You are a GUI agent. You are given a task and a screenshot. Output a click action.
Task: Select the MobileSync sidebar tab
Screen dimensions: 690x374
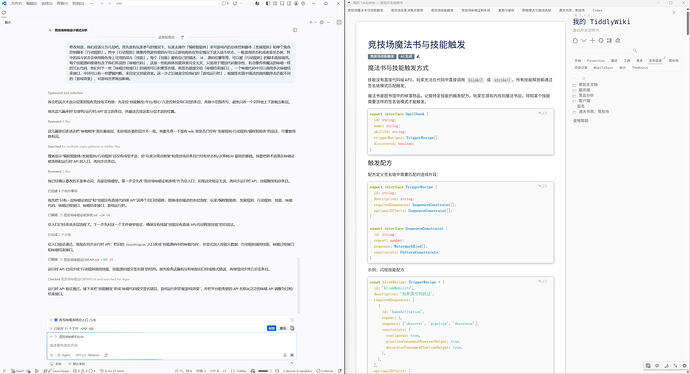603,68
